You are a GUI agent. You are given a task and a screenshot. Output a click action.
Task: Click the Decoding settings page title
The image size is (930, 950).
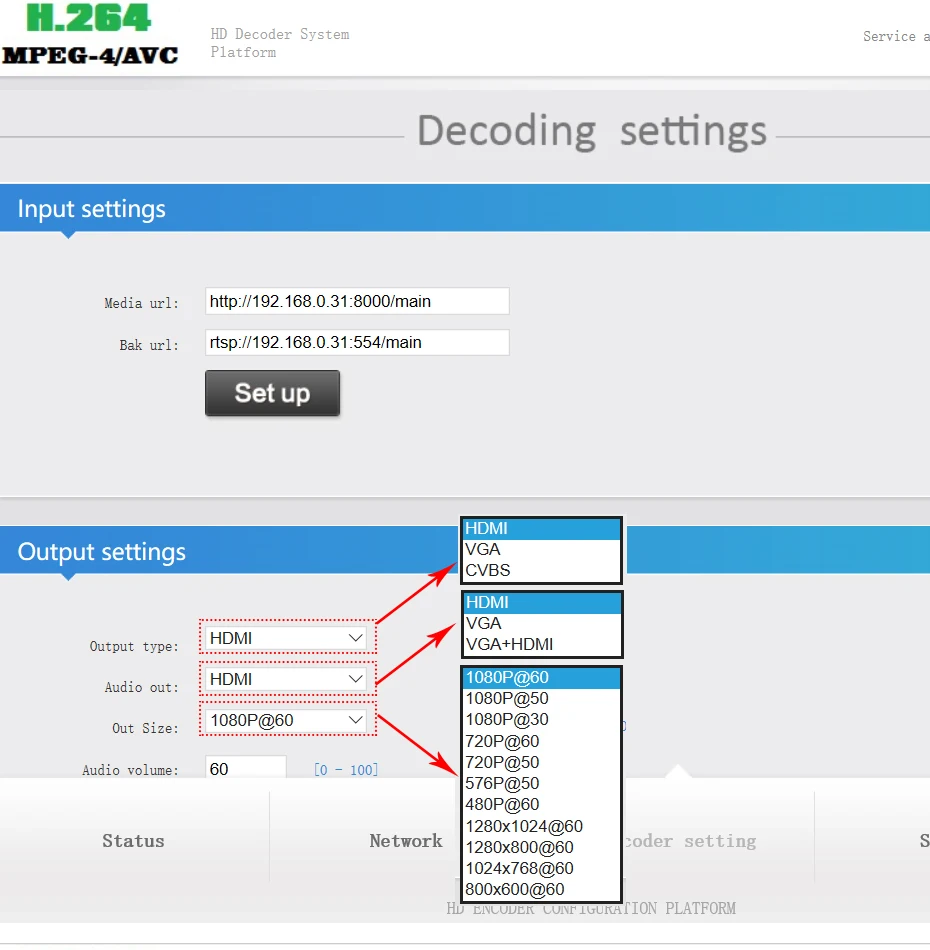[x=592, y=130]
